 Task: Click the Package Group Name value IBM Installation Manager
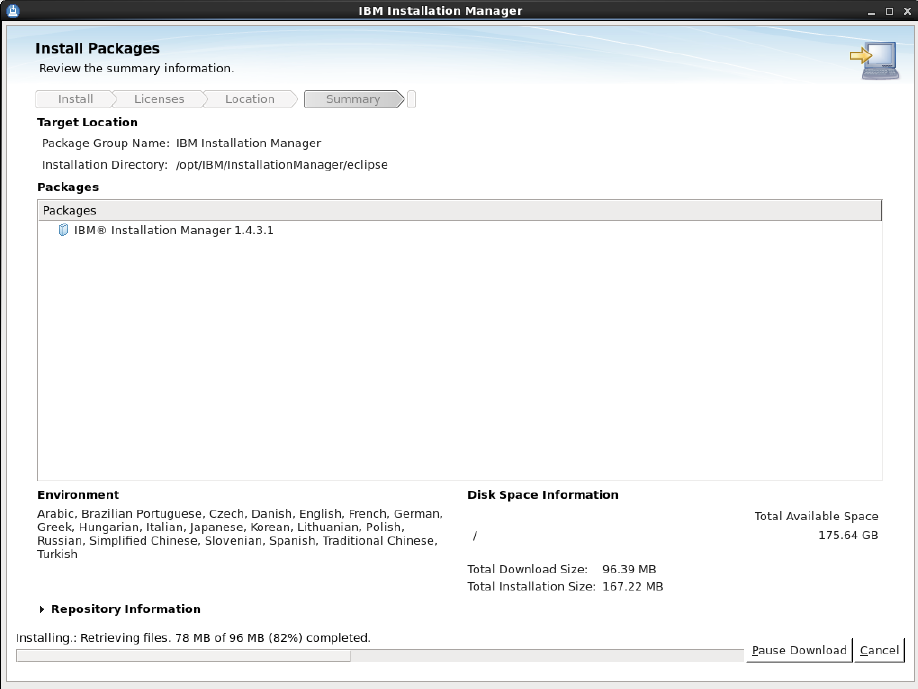[248, 143]
